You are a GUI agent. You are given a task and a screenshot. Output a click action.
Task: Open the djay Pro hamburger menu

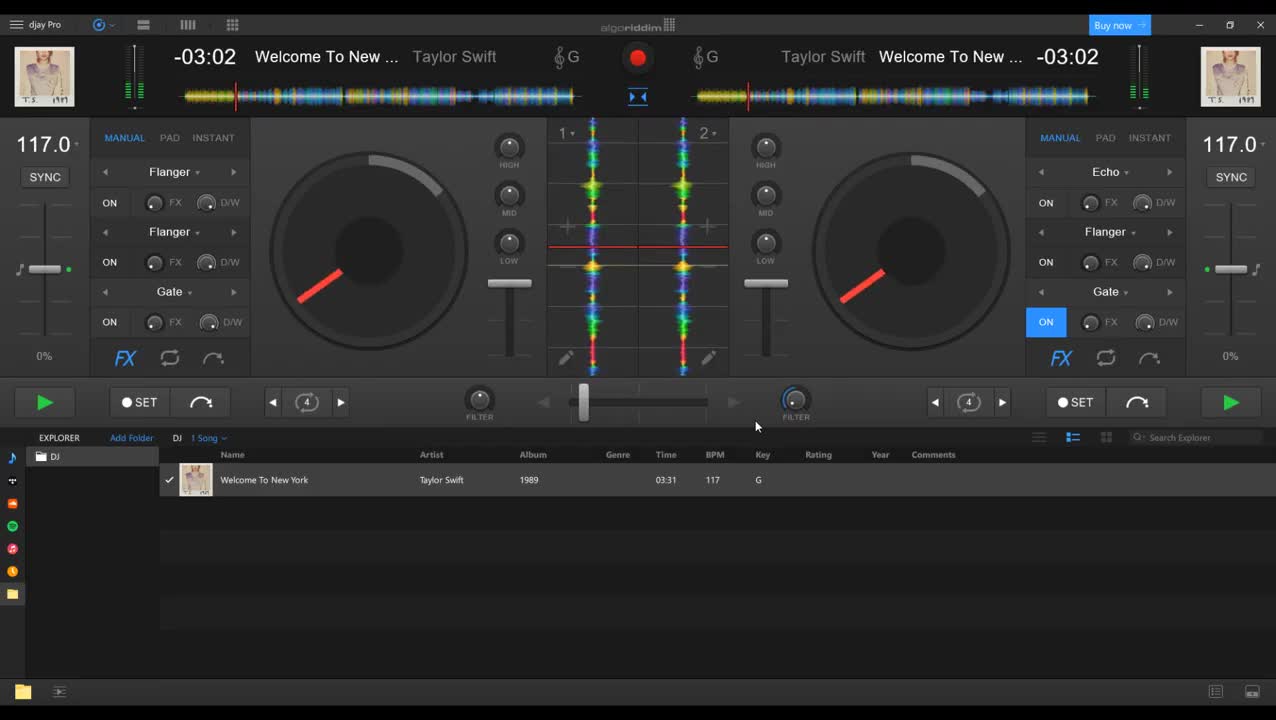16,25
